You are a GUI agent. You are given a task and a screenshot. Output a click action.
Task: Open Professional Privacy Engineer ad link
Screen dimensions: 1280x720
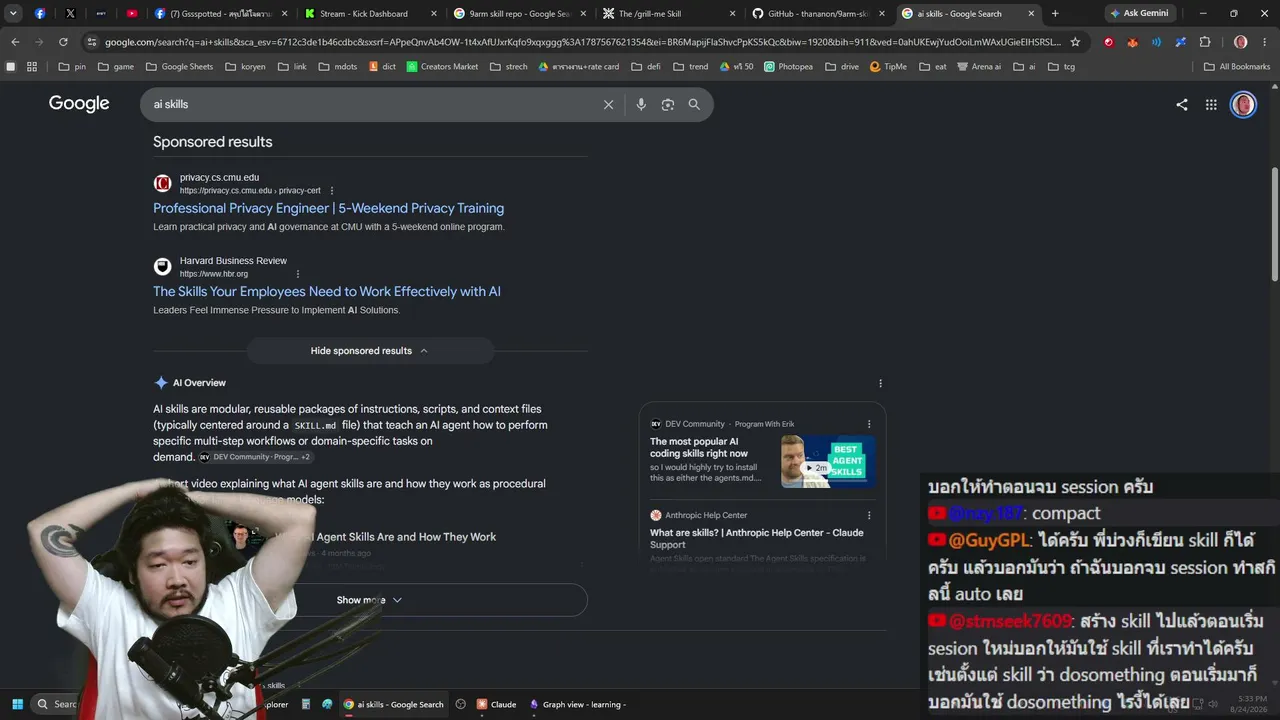coord(328,208)
